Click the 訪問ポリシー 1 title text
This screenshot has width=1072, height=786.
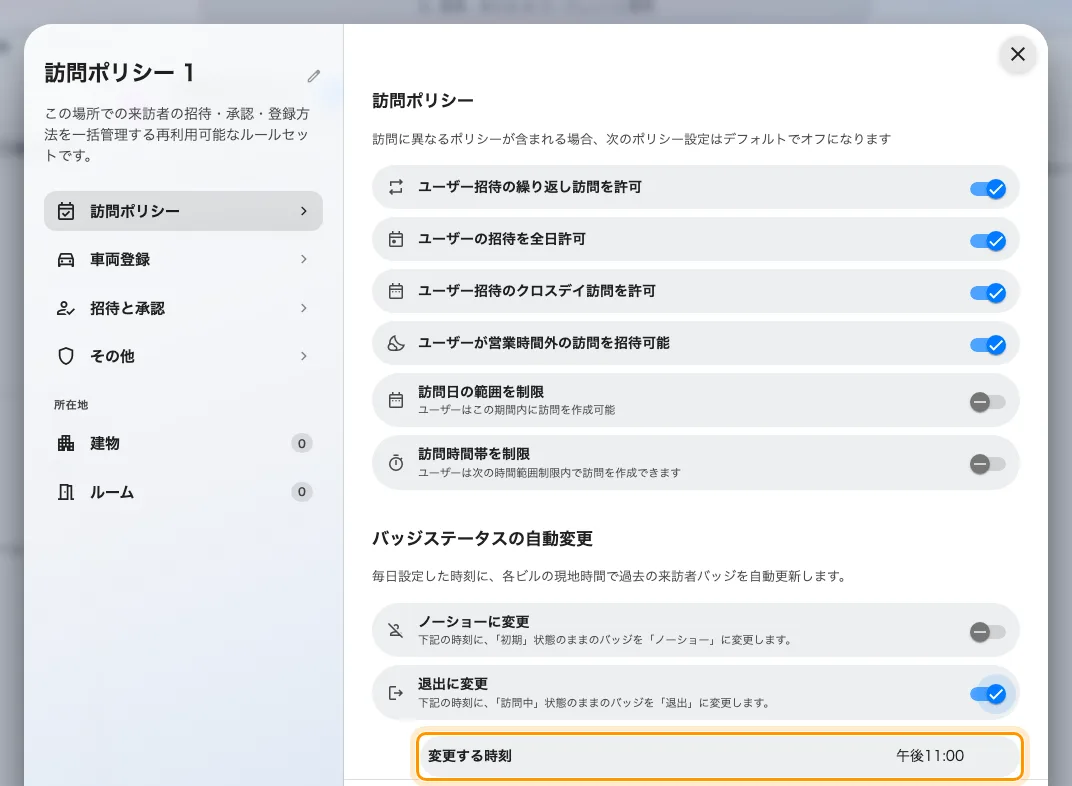click(x=120, y=72)
